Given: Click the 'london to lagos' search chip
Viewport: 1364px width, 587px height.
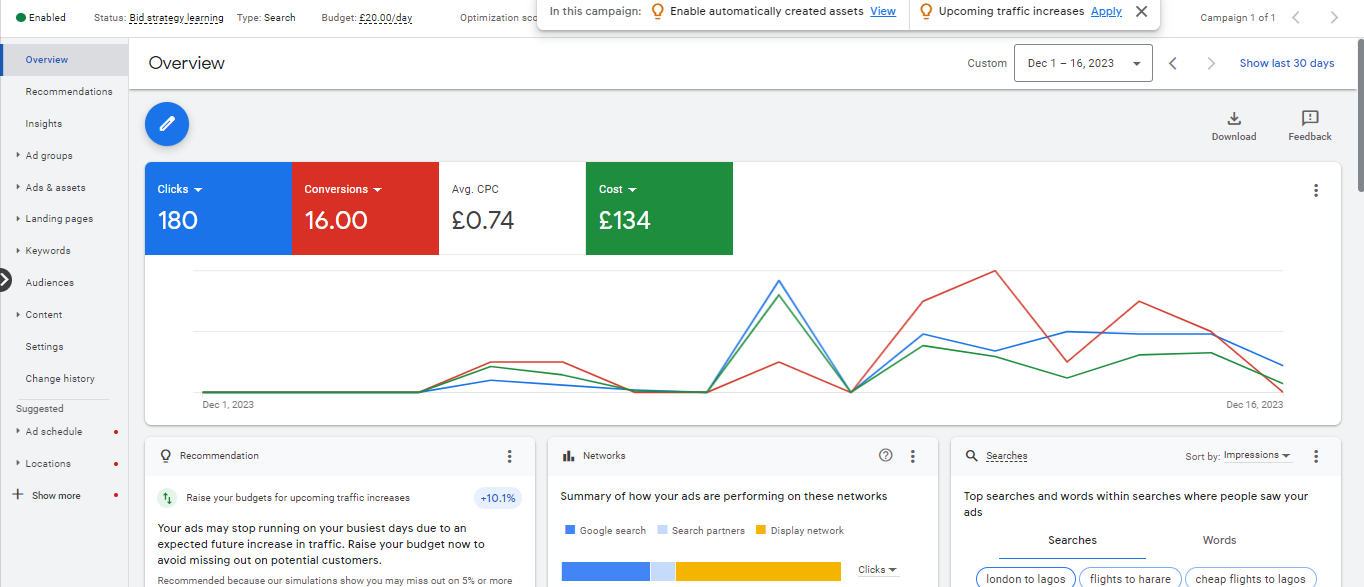Looking at the screenshot, I should (x=1023, y=579).
